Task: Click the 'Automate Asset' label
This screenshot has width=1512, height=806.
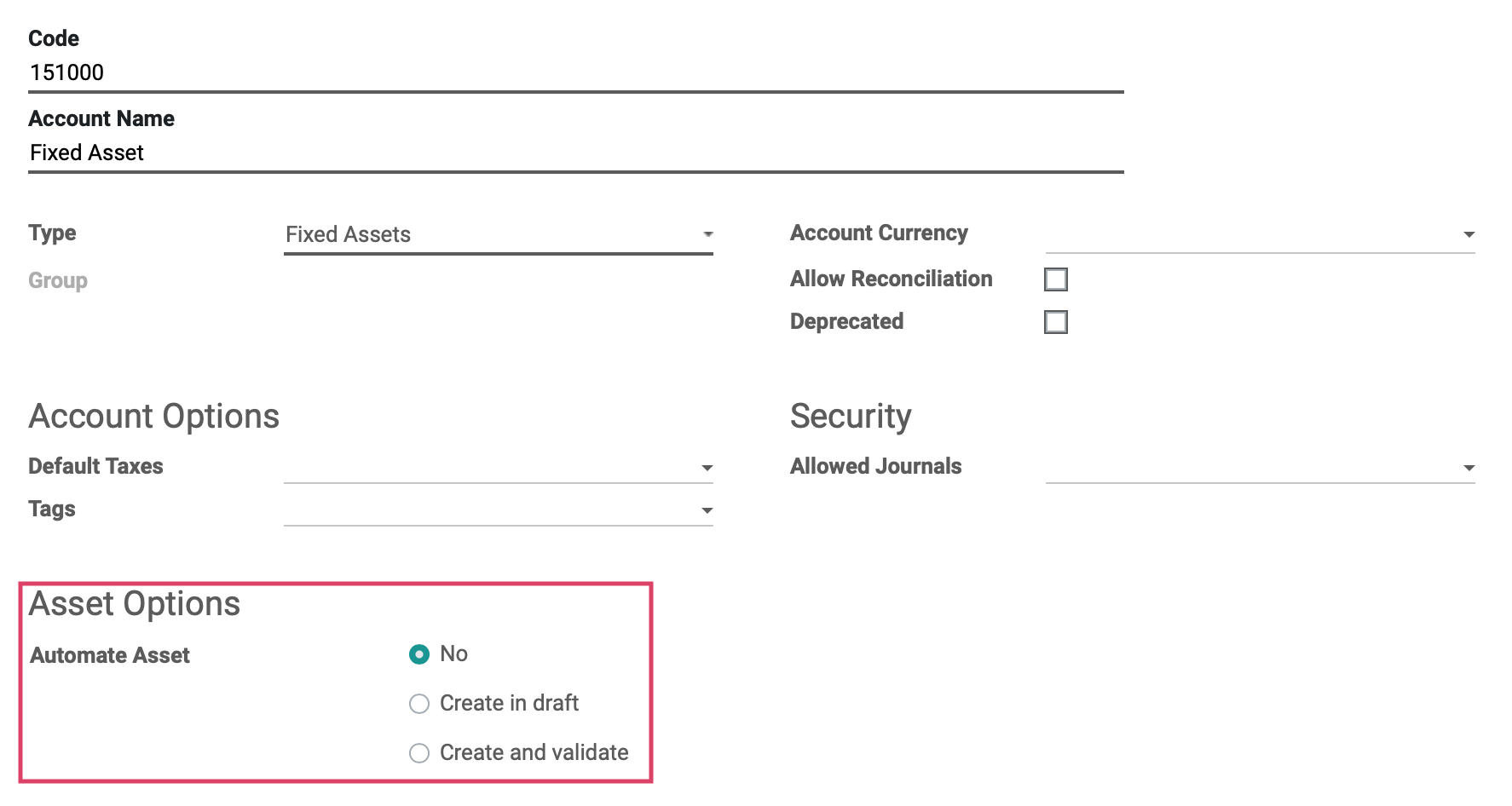Action: tap(110, 655)
